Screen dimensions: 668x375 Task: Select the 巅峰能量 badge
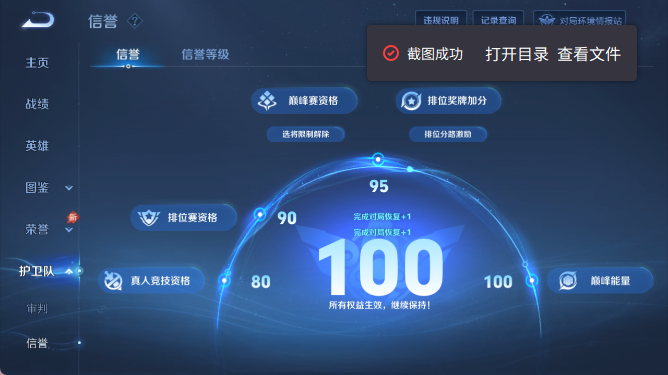point(600,280)
